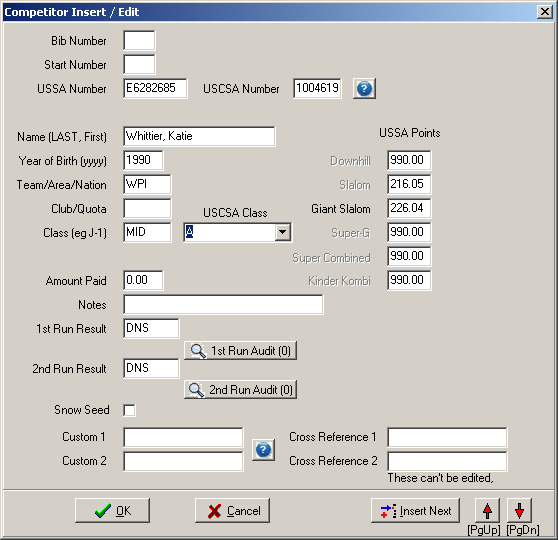Select the 1st Run Result field
This screenshot has height=540, width=558.
pos(151,328)
